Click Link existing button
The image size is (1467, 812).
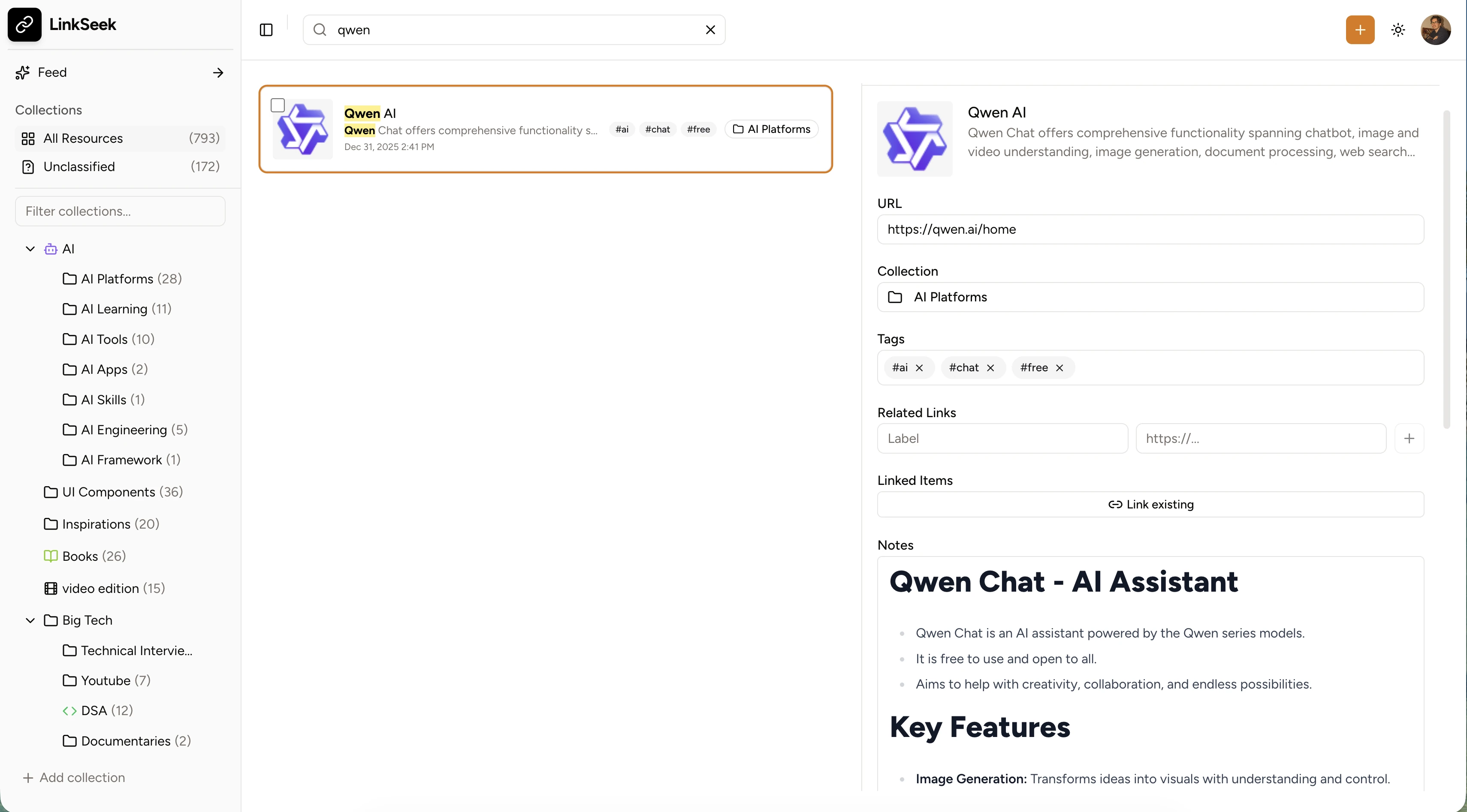[1150, 504]
